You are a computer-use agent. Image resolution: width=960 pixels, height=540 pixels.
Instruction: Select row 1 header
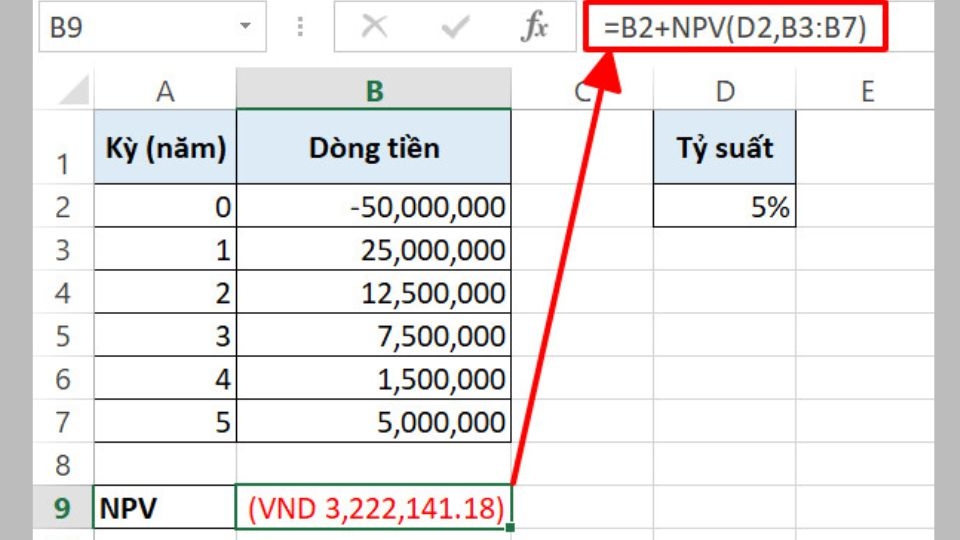click(x=63, y=148)
